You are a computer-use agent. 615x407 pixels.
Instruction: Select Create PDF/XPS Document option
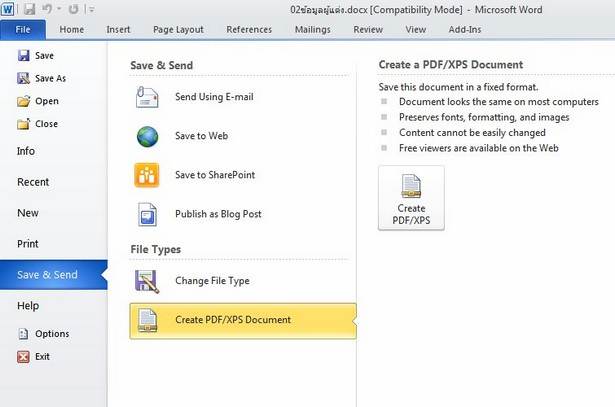pyautogui.click(x=243, y=320)
